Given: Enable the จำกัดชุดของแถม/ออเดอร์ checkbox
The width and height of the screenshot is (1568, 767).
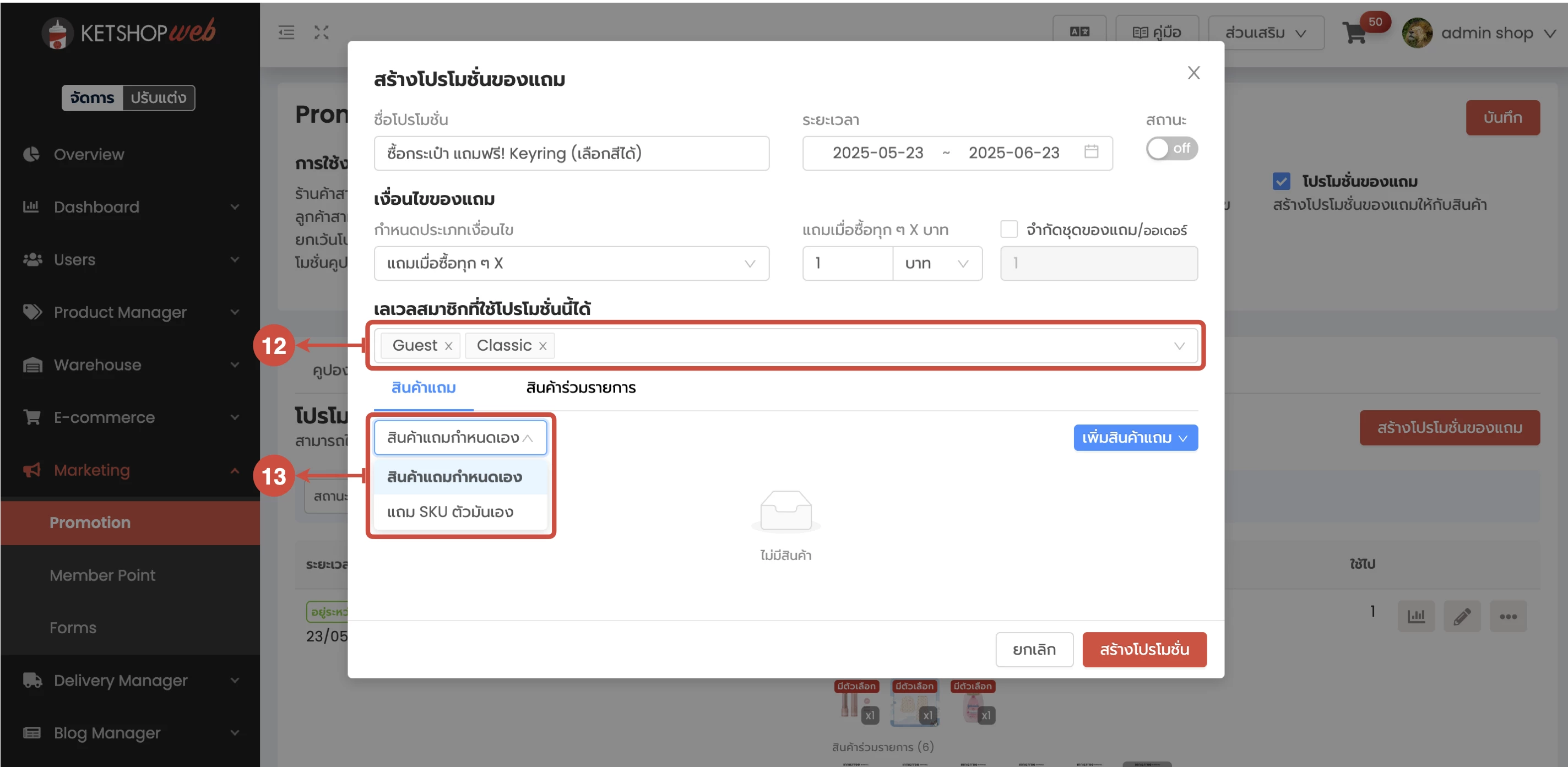Looking at the screenshot, I should click(1008, 229).
